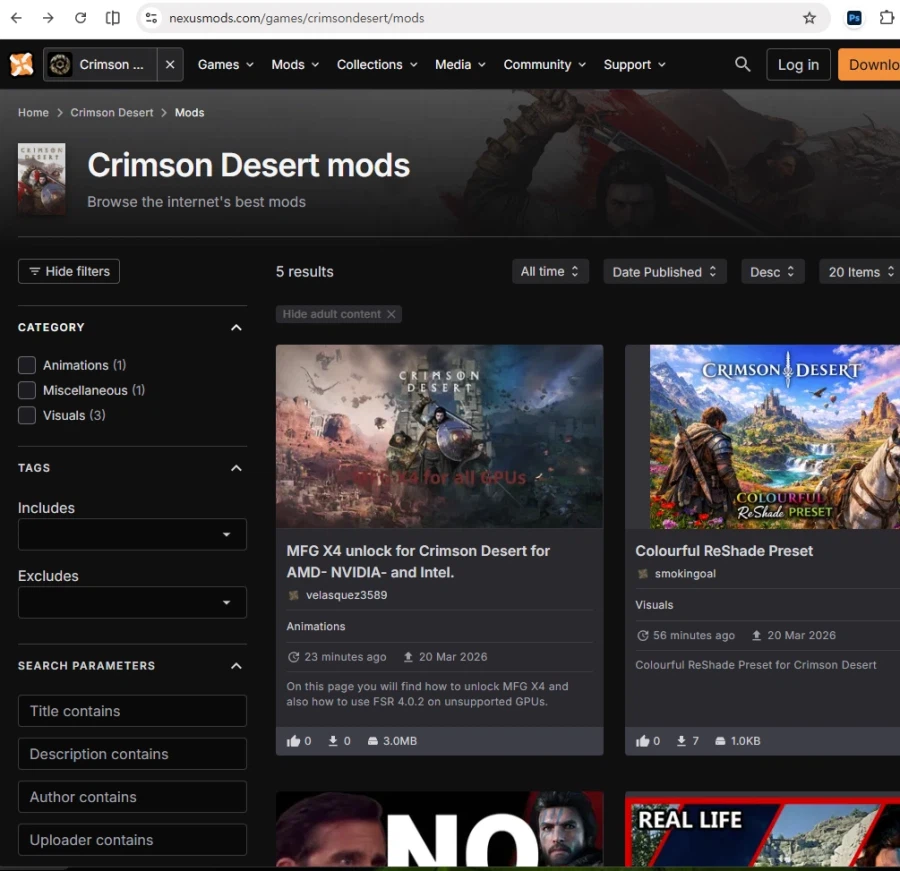Click the Title contains search field
900x871 pixels.
coord(132,711)
